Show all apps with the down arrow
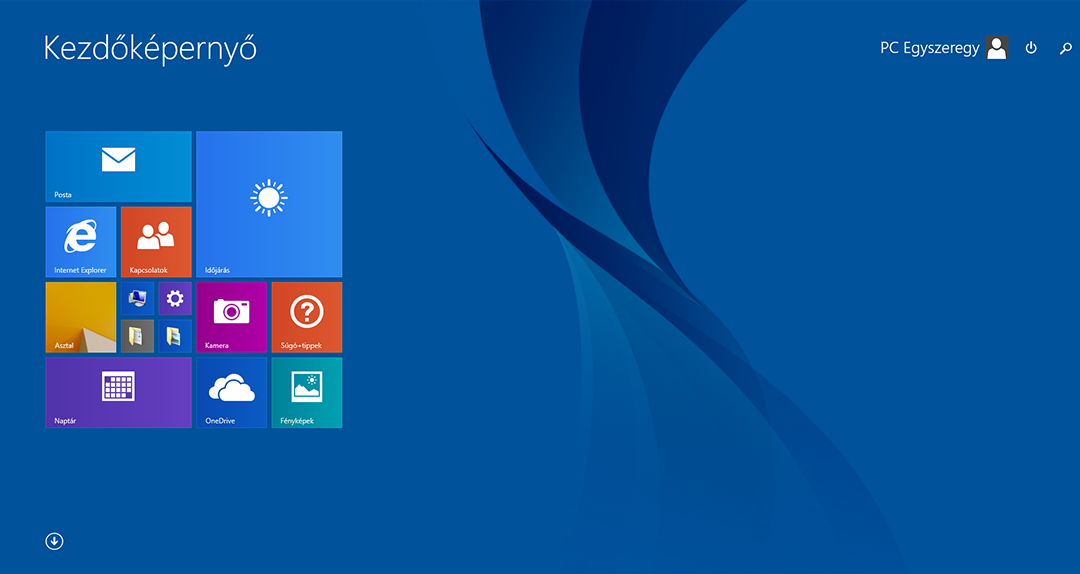This screenshot has width=1080, height=574. [54, 542]
